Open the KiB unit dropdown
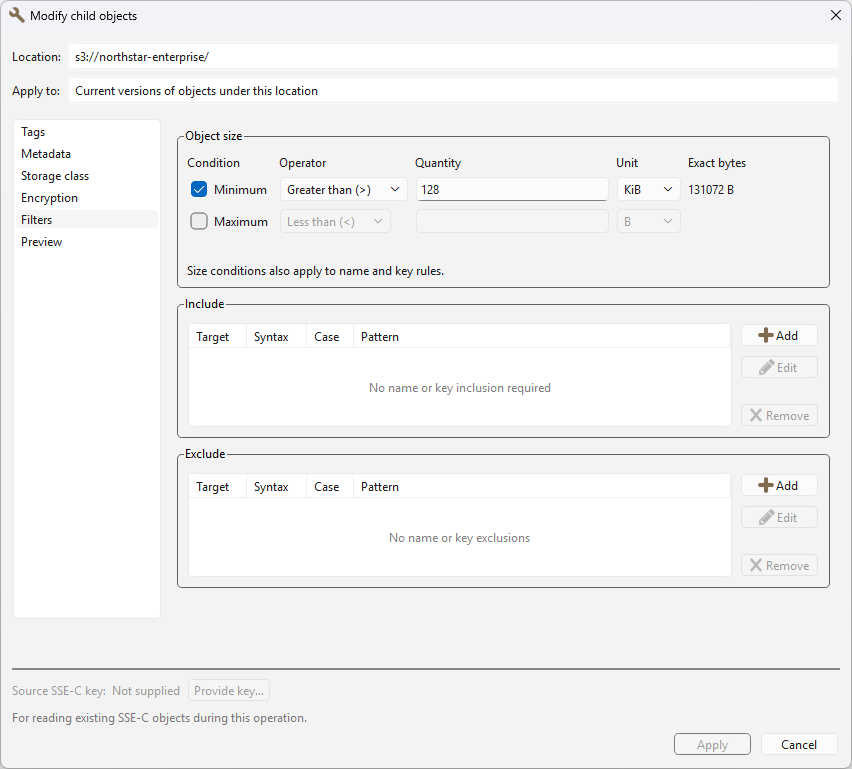This screenshot has height=769, width=852. pyautogui.click(x=648, y=190)
